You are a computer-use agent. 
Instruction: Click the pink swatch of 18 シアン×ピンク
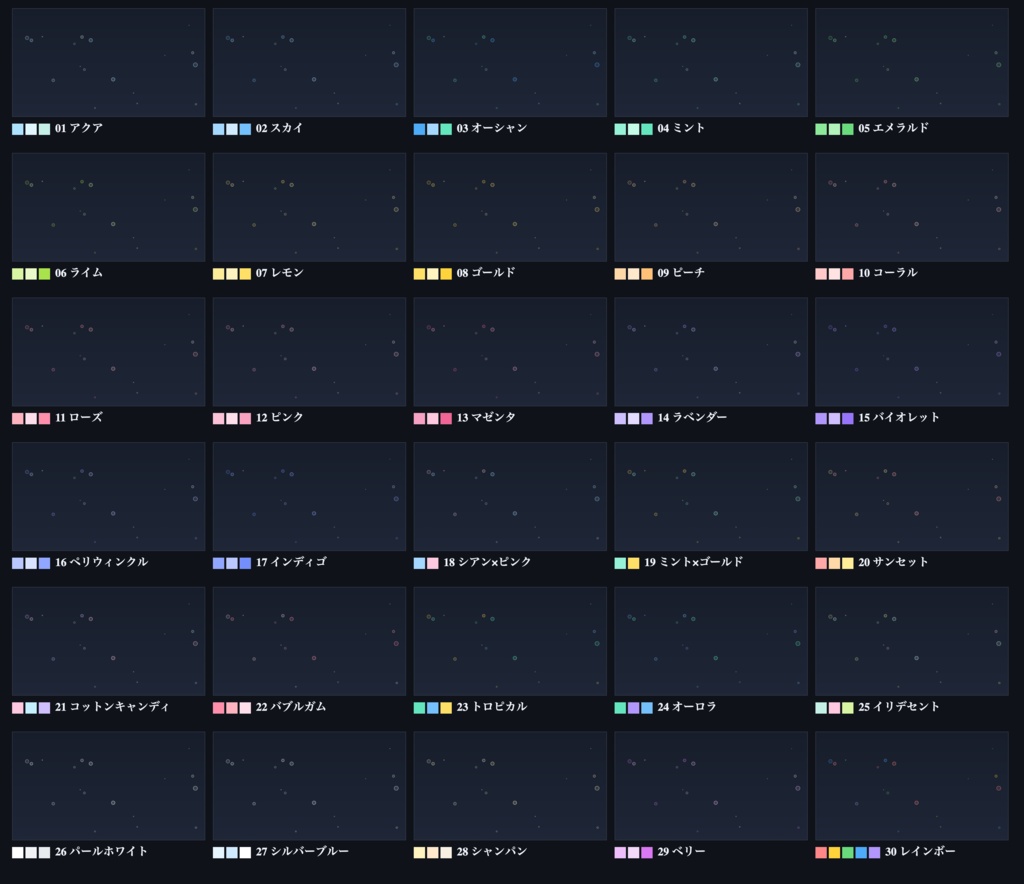pos(433,563)
